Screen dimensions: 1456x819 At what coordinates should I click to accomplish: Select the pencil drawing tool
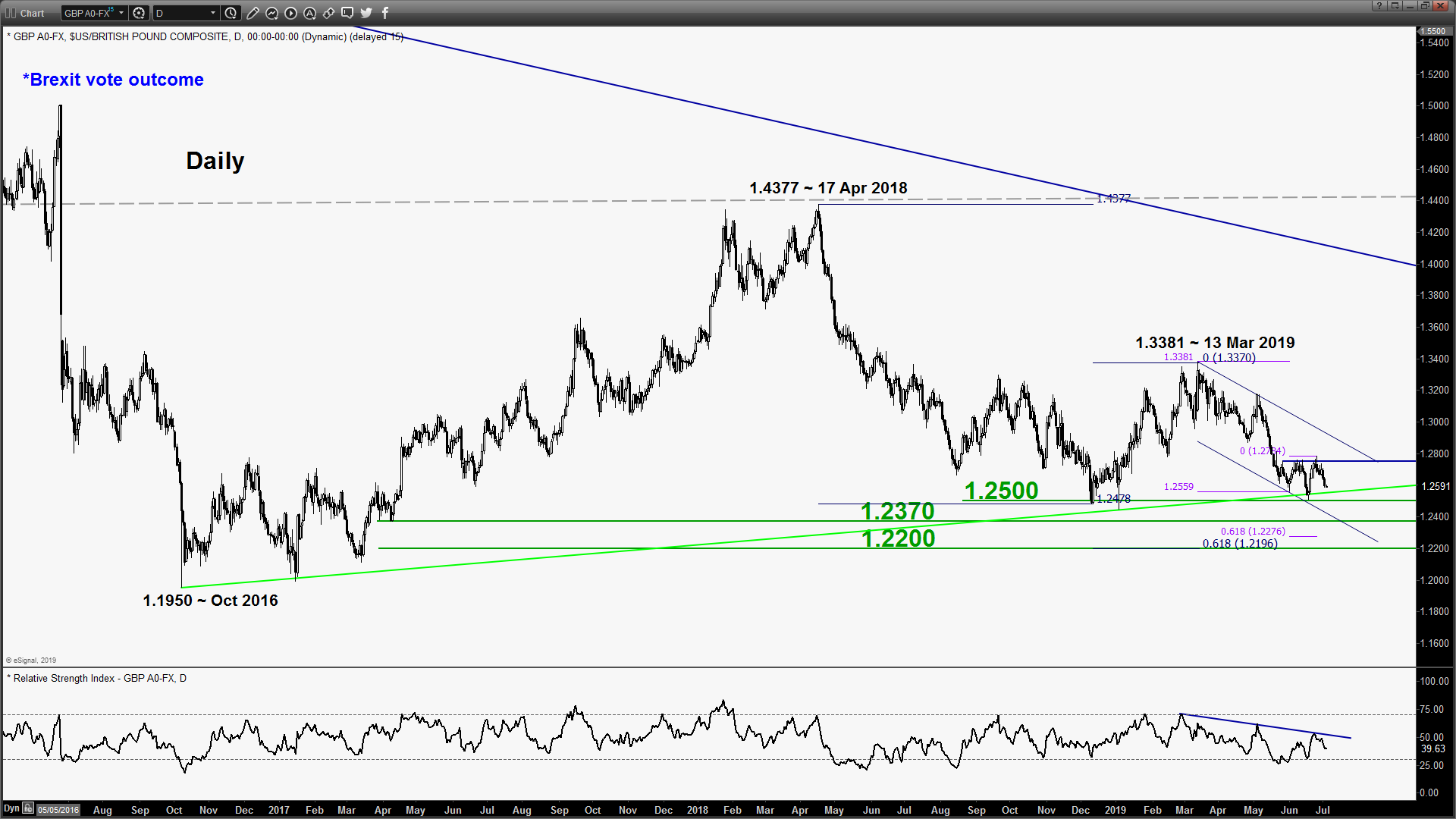[253, 13]
